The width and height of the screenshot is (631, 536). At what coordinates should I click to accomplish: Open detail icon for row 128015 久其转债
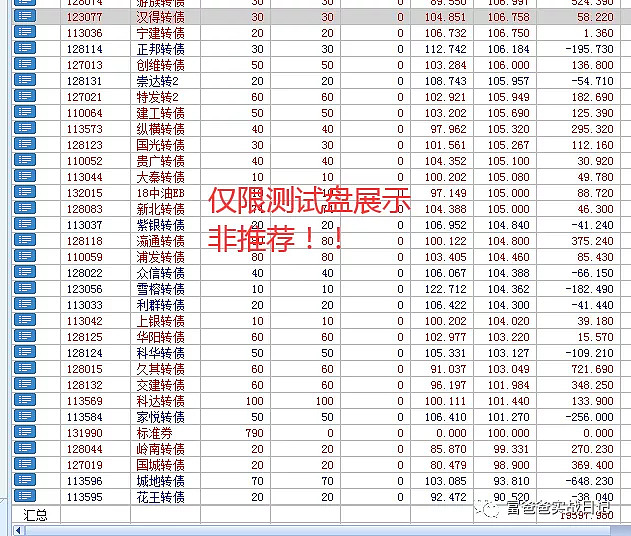tap(25, 368)
